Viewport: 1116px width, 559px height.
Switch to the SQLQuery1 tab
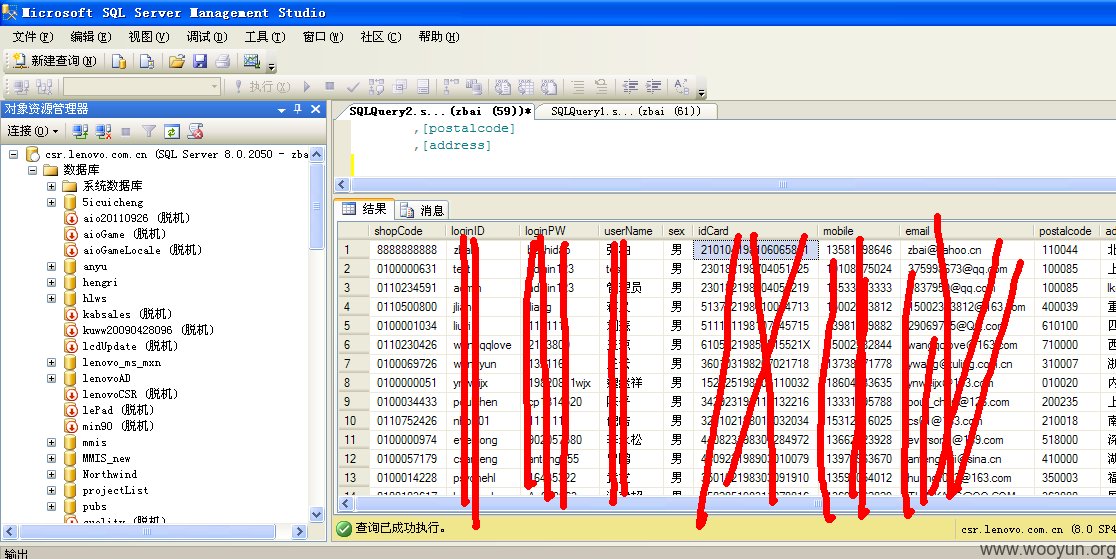click(x=626, y=111)
